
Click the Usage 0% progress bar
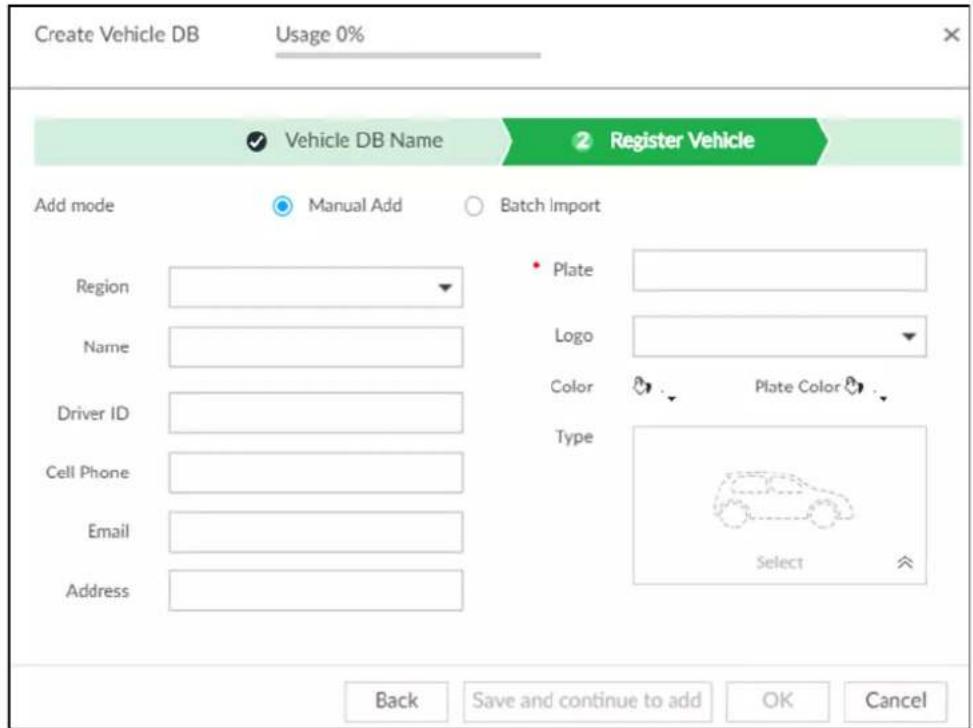pyautogui.click(x=408, y=55)
